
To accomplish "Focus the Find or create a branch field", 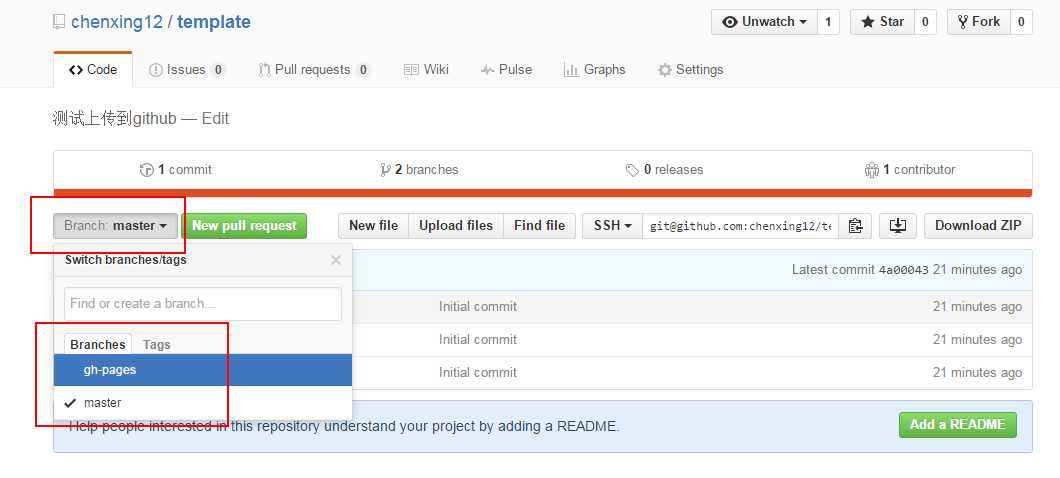I will click(x=203, y=304).
